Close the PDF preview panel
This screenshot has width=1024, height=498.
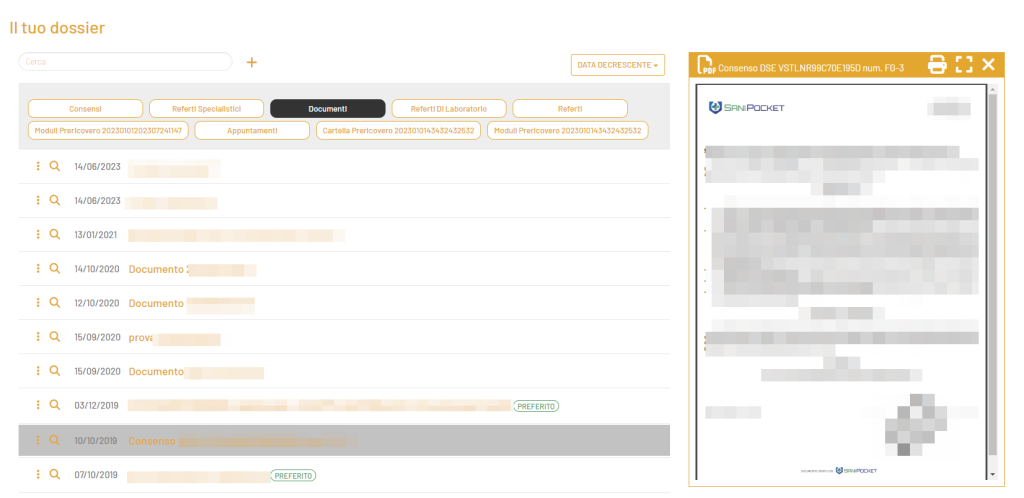[x=988, y=65]
